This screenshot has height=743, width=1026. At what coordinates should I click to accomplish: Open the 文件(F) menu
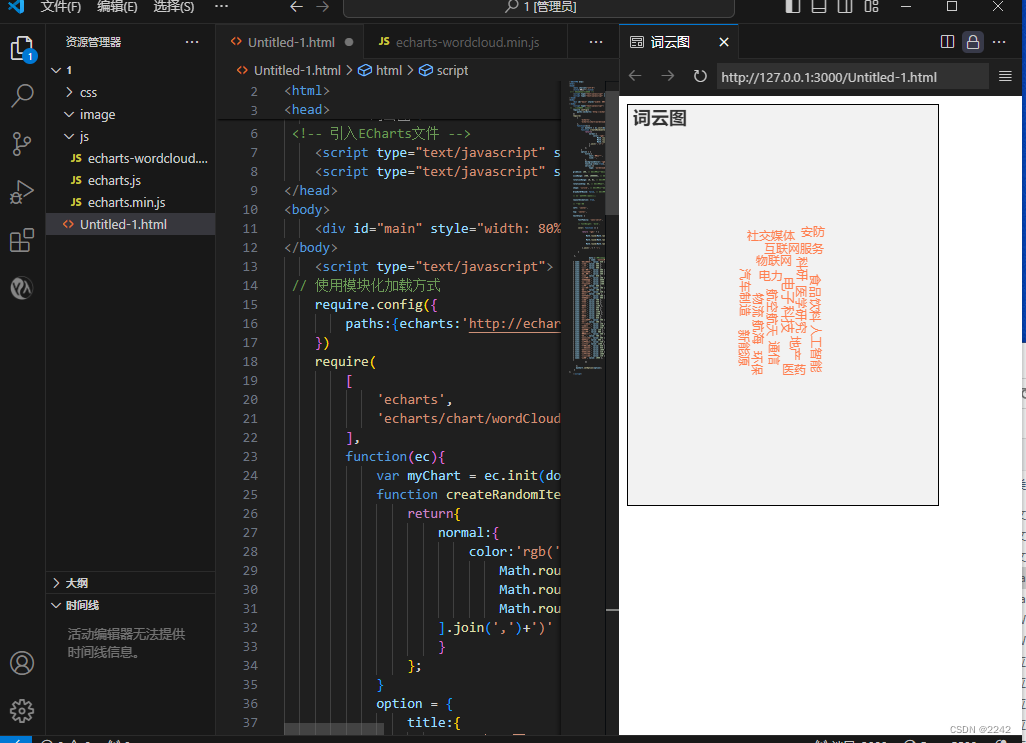pyautogui.click(x=60, y=7)
